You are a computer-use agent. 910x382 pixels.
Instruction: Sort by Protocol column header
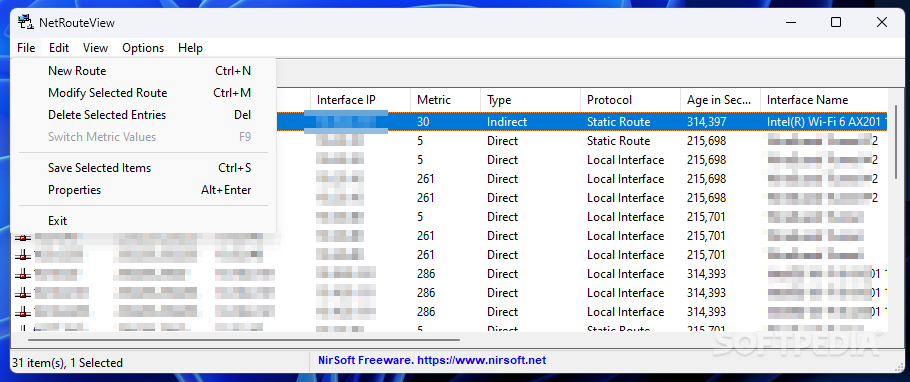(630, 100)
